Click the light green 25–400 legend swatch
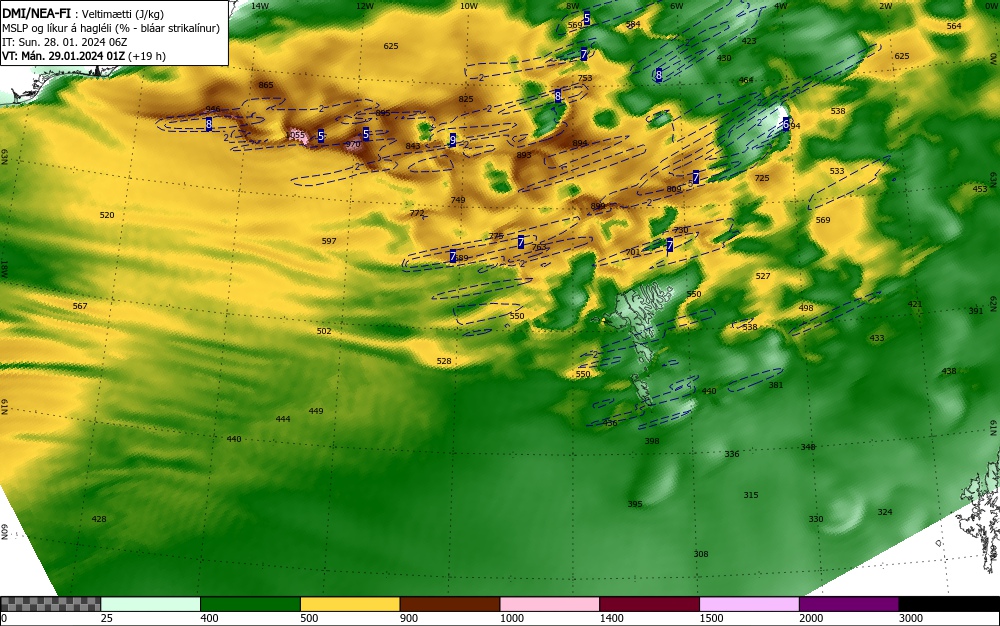 point(151,604)
